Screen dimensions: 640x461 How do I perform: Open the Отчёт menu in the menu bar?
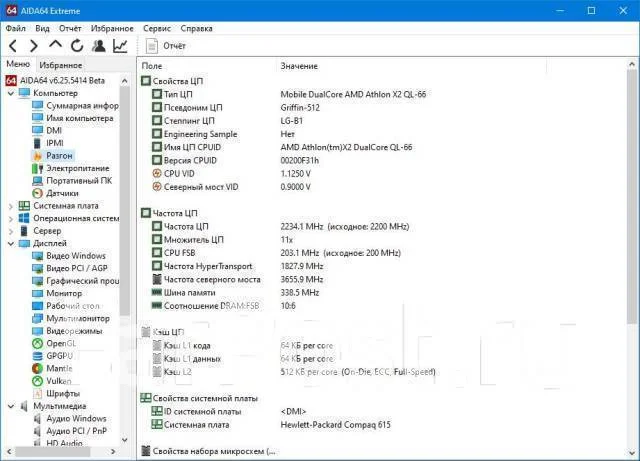click(x=70, y=28)
